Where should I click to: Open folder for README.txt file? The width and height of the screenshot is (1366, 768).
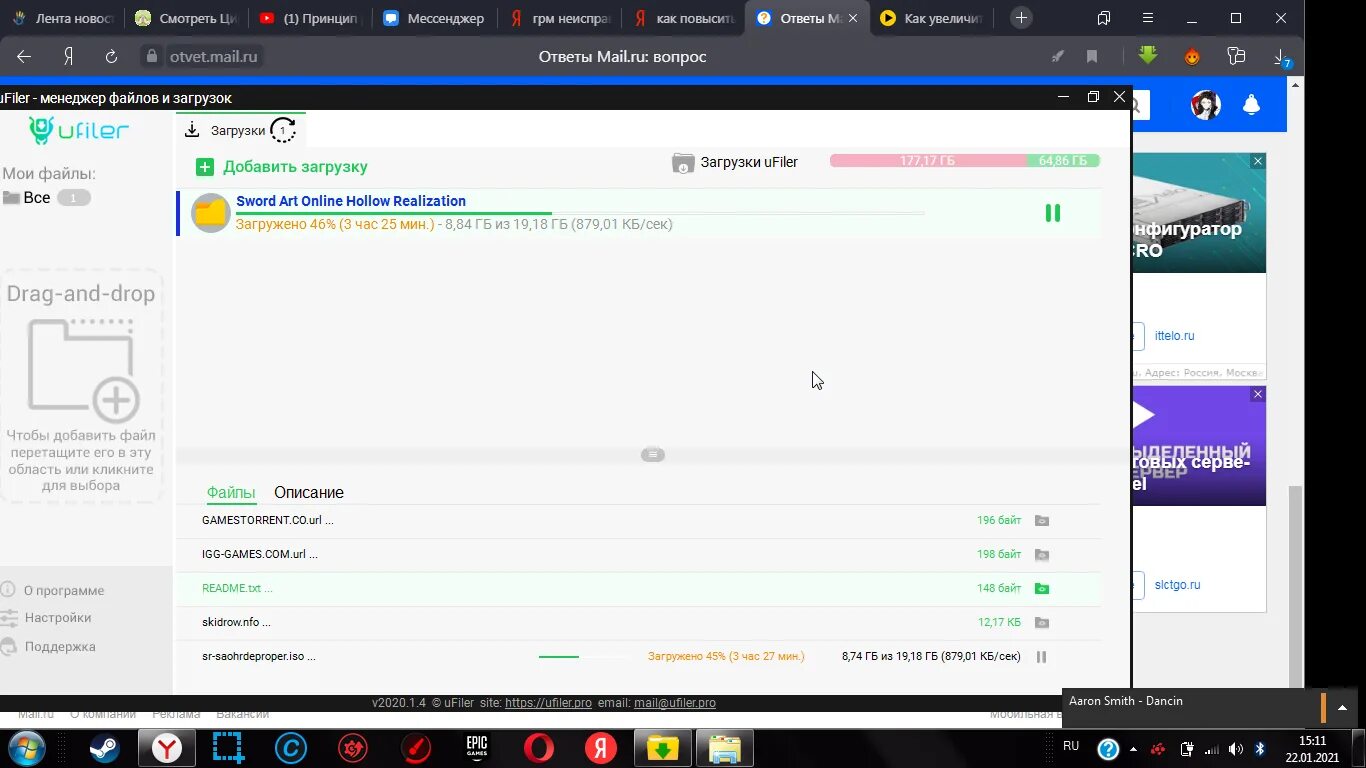pyautogui.click(x=1041, y=589)
